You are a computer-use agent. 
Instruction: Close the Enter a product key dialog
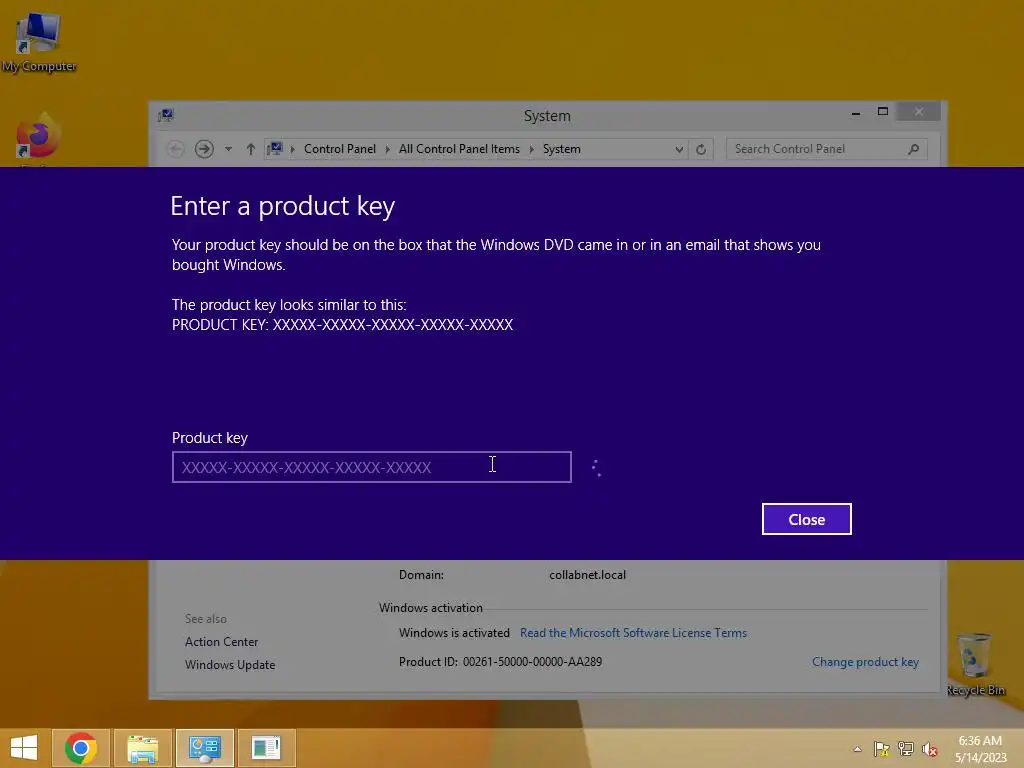[x=807, y=519]
